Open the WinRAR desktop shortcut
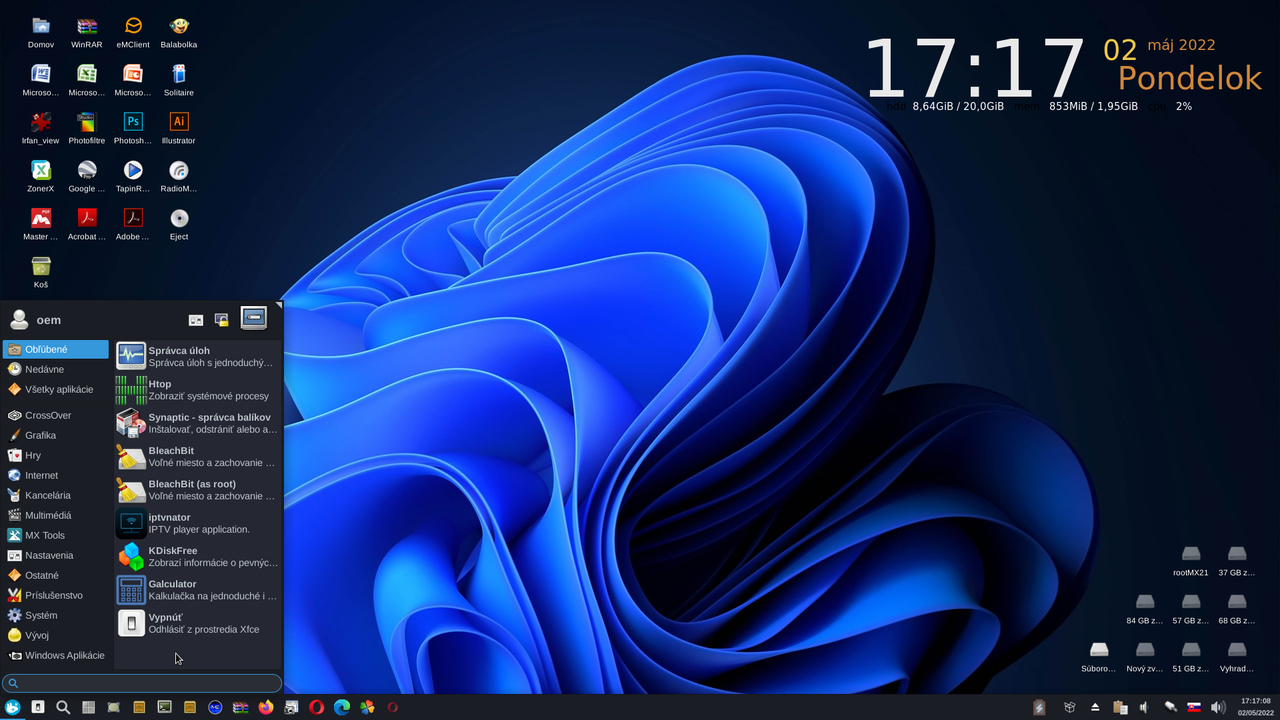The image size is (1280, 720). point(87,32)
